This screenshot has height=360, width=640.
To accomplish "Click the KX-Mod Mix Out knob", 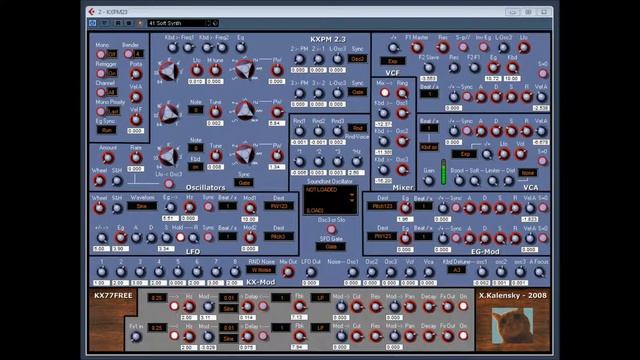I will coord(288,272).
